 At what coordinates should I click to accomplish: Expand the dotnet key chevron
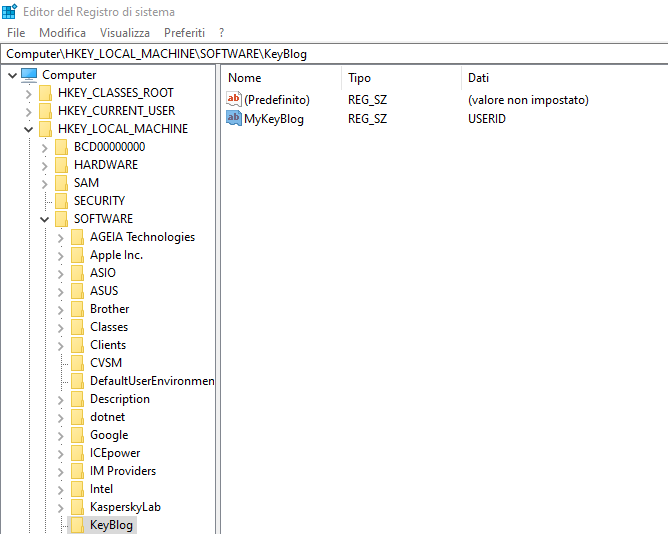(x=60, y=418)
